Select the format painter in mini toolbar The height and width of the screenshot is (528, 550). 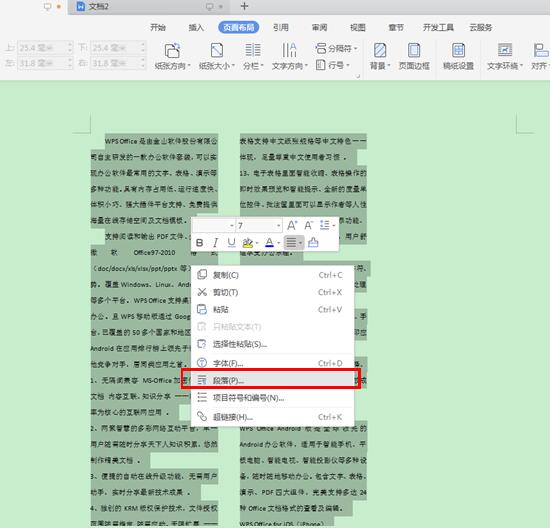[313, 242]
